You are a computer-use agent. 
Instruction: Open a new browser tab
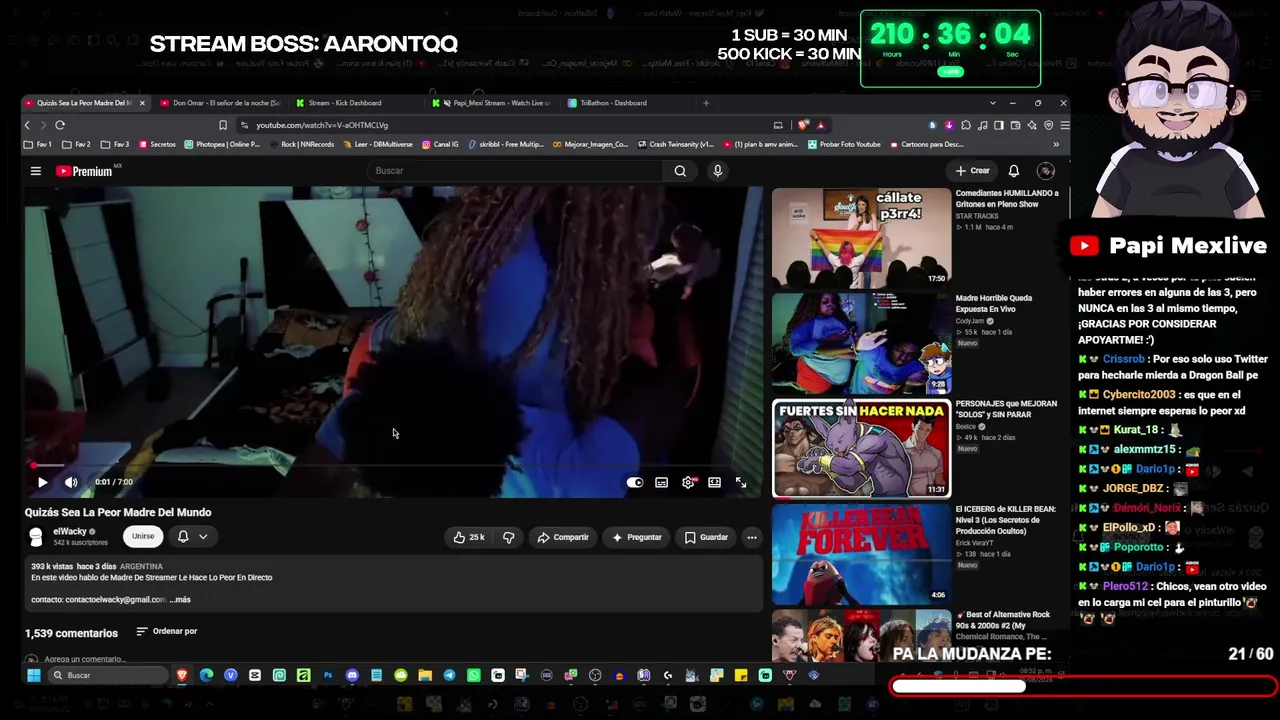(706, 103)
